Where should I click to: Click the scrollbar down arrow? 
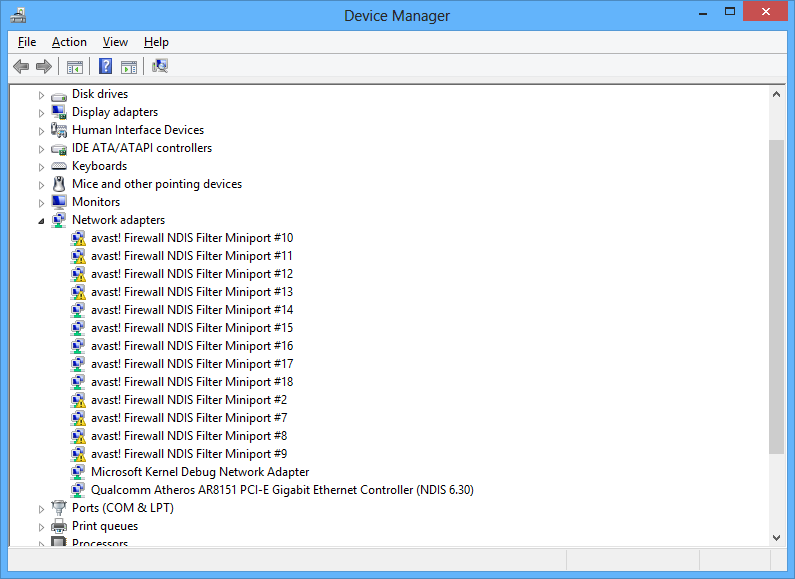click(776, 537)
